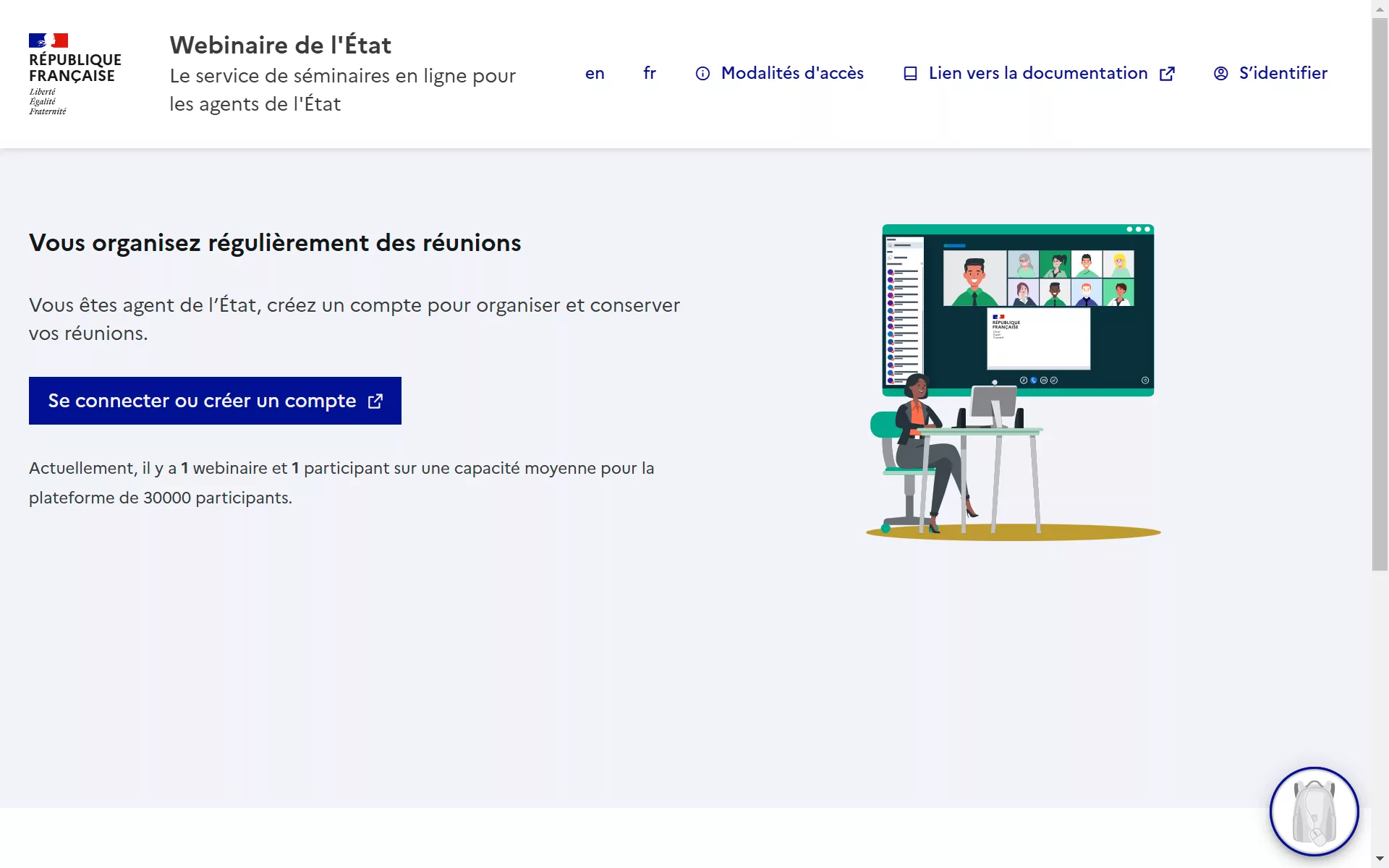Click the info icon beside Modalités d'accès
1389x868 pixels.
702,74
